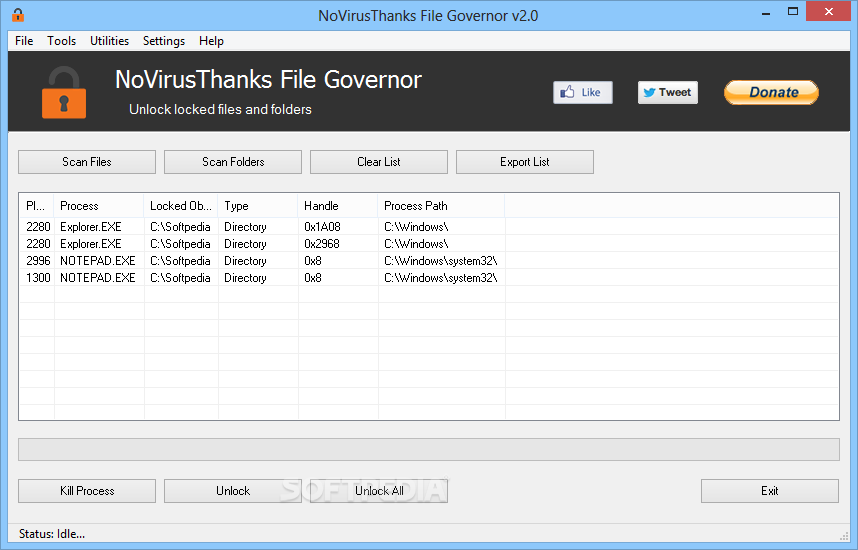Open the Settings menu
The height and width of the screenshot is (550, 858).
(164, 41)
